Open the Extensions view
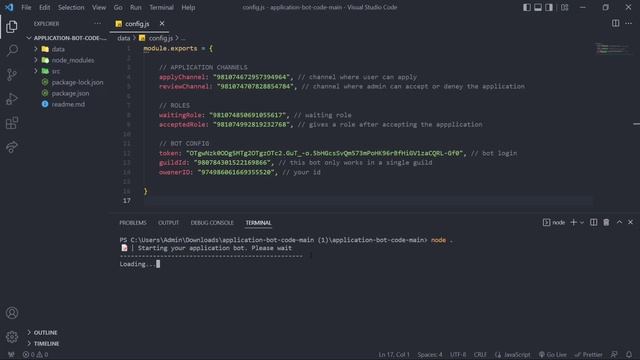 pos(12,123)
